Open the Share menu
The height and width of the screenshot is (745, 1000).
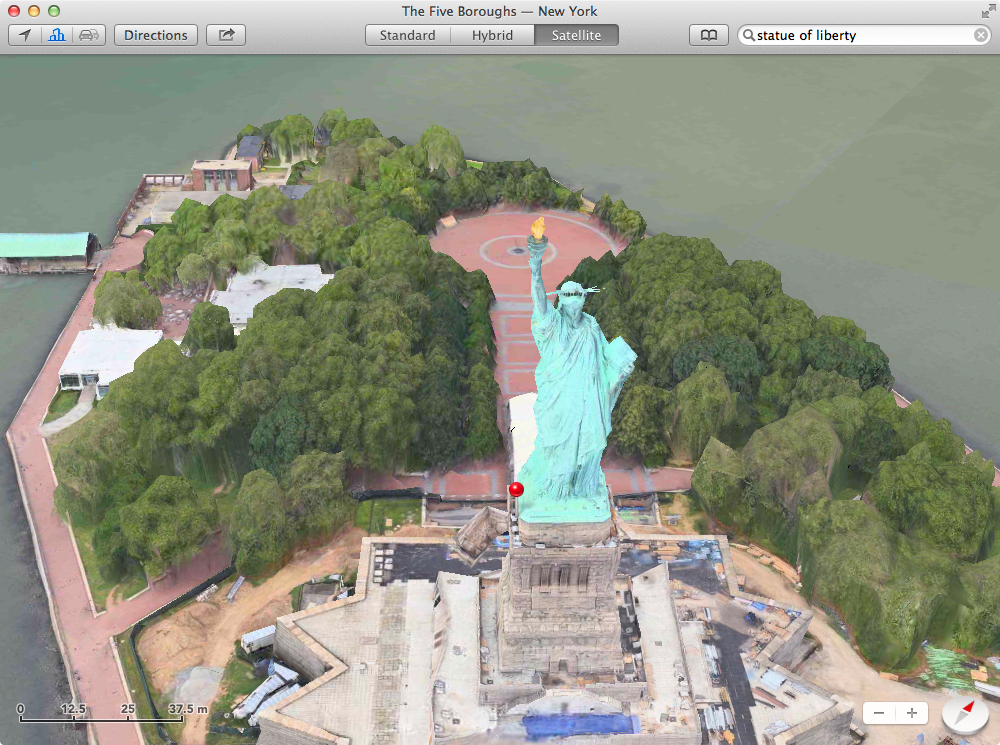click(x=226, y=35)
